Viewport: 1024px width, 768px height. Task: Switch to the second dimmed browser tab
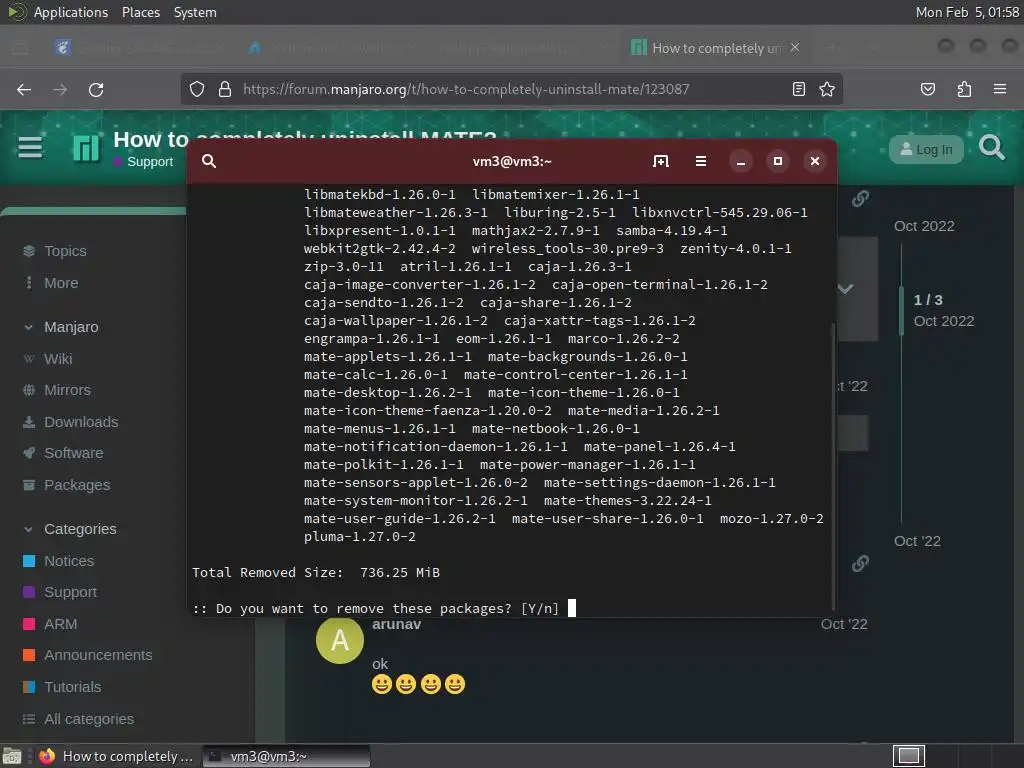coord(333,48)
